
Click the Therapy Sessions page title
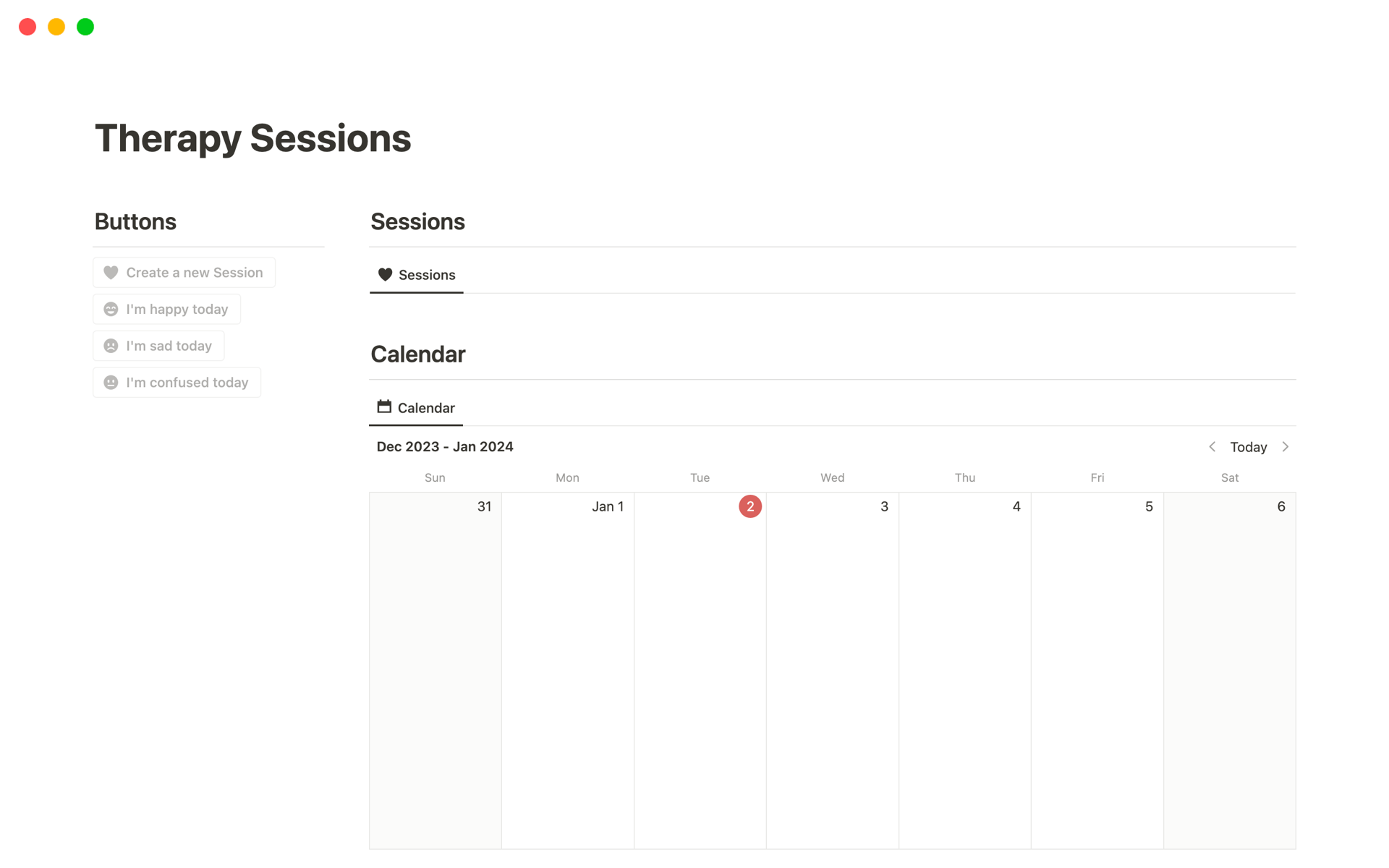pyautogui.click(x=252, y=138)
